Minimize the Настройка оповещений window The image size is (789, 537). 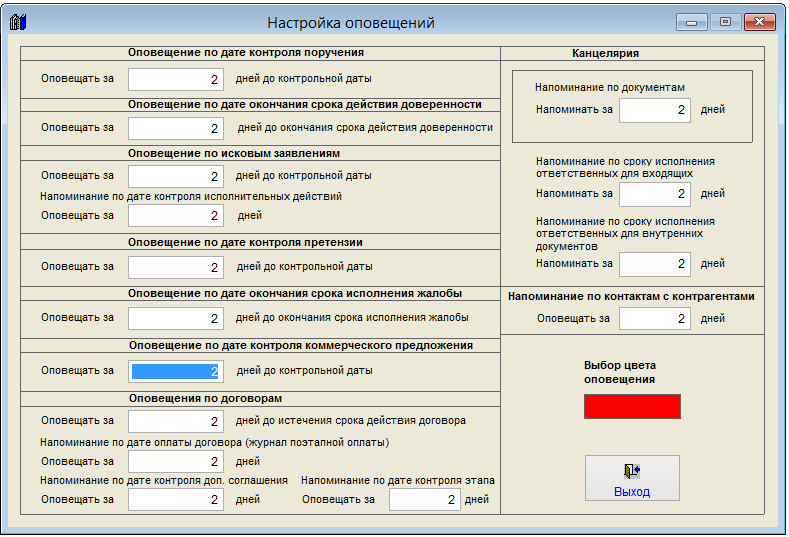[692, 22]
